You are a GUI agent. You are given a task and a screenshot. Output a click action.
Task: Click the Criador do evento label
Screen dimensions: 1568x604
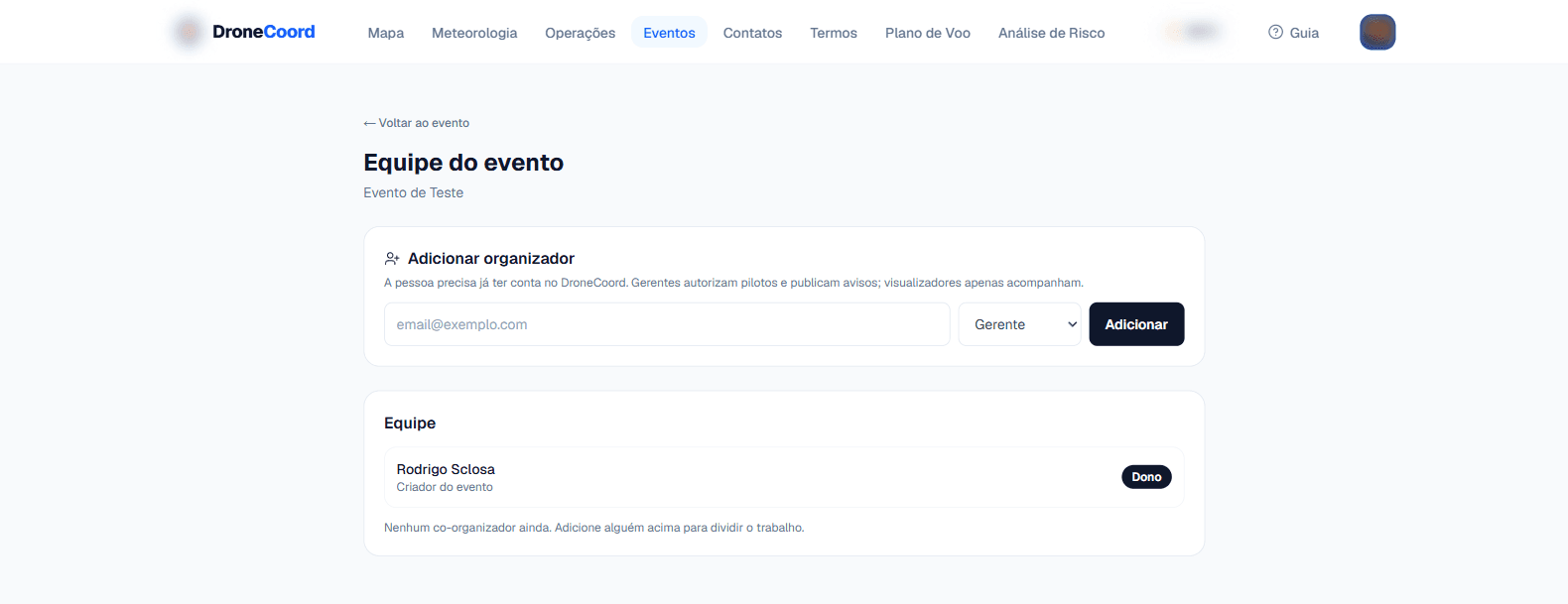click(445, 487)
